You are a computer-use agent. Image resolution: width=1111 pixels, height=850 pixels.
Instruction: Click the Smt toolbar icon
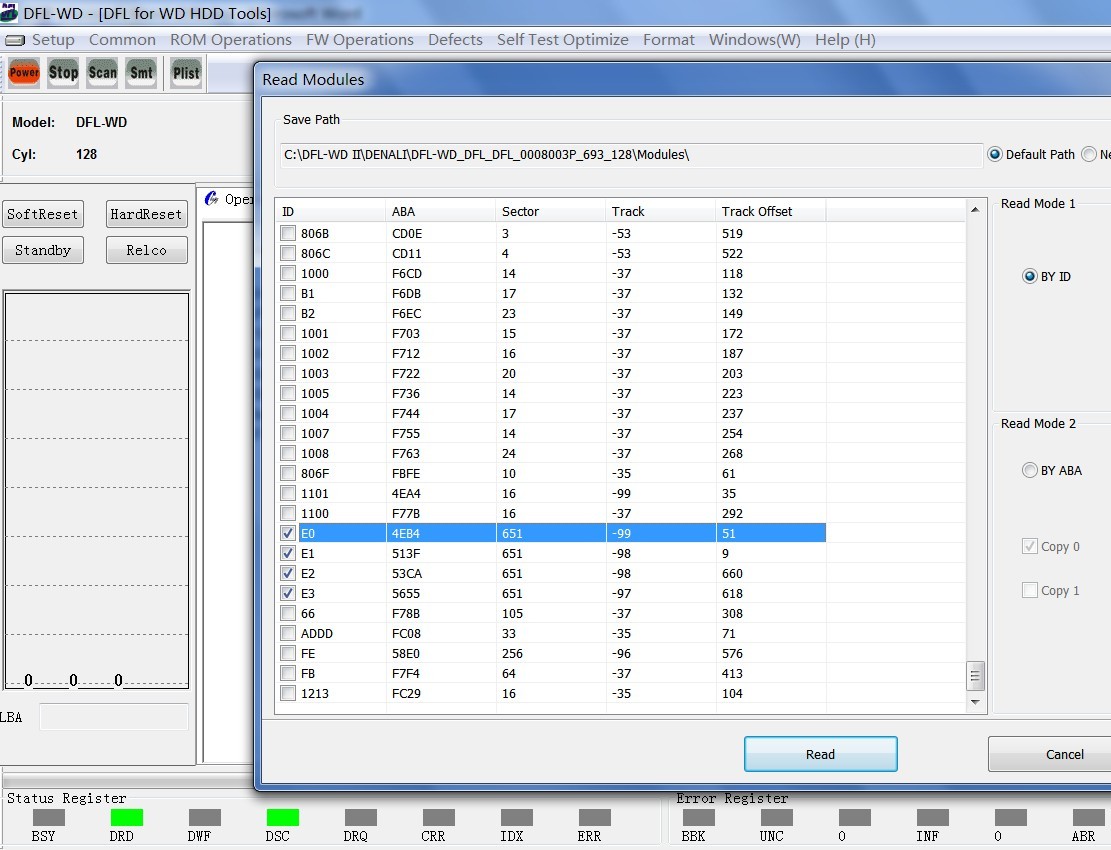[141, 72]
